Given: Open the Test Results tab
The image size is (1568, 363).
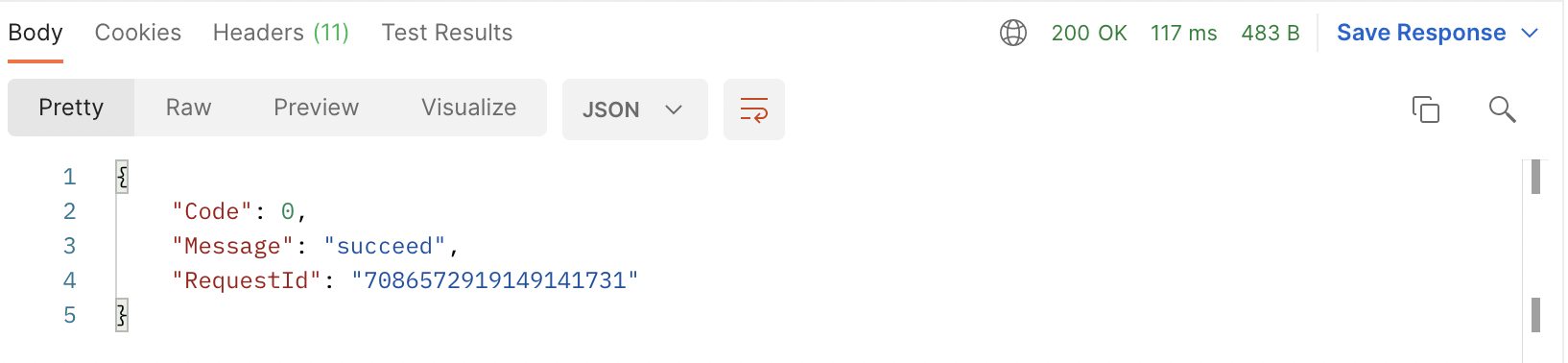Looking at the screenshot, I should coord(447,33).
